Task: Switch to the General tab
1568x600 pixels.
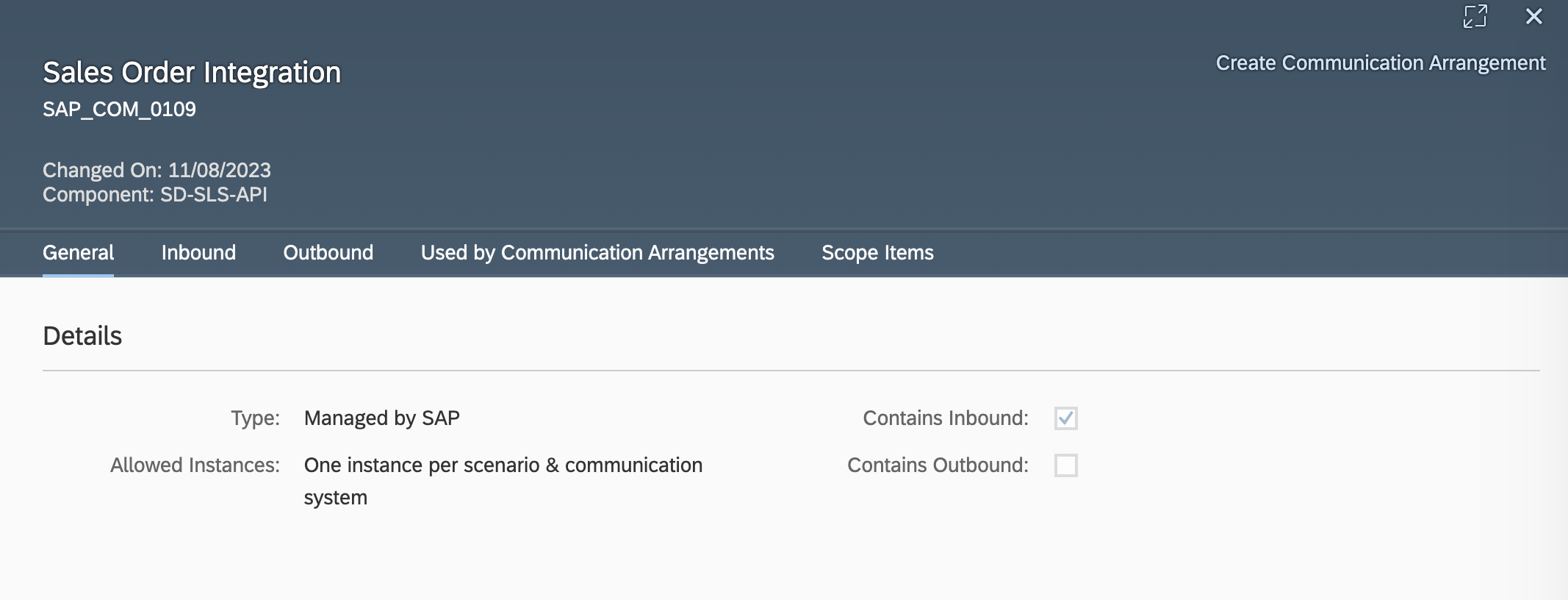Action: point(78,253)
